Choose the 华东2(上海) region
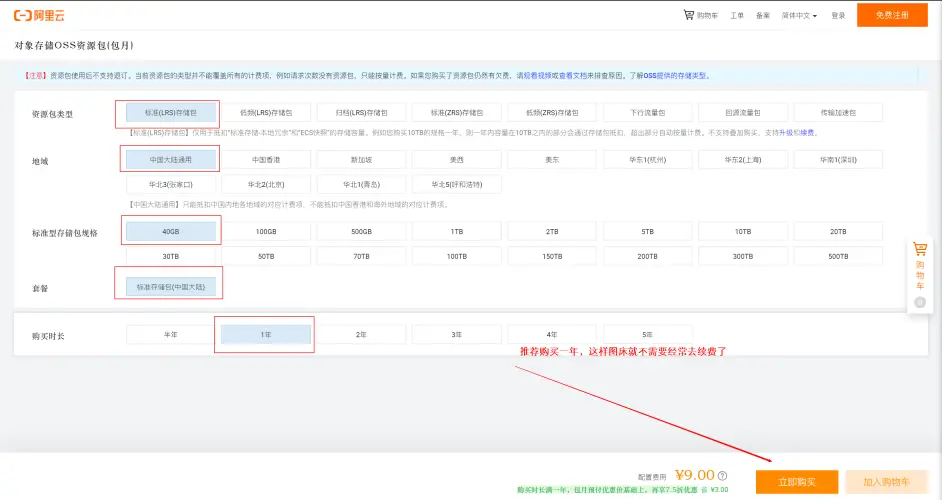The height and width of the screenshot is (500, 942). (x=743, y=160)
